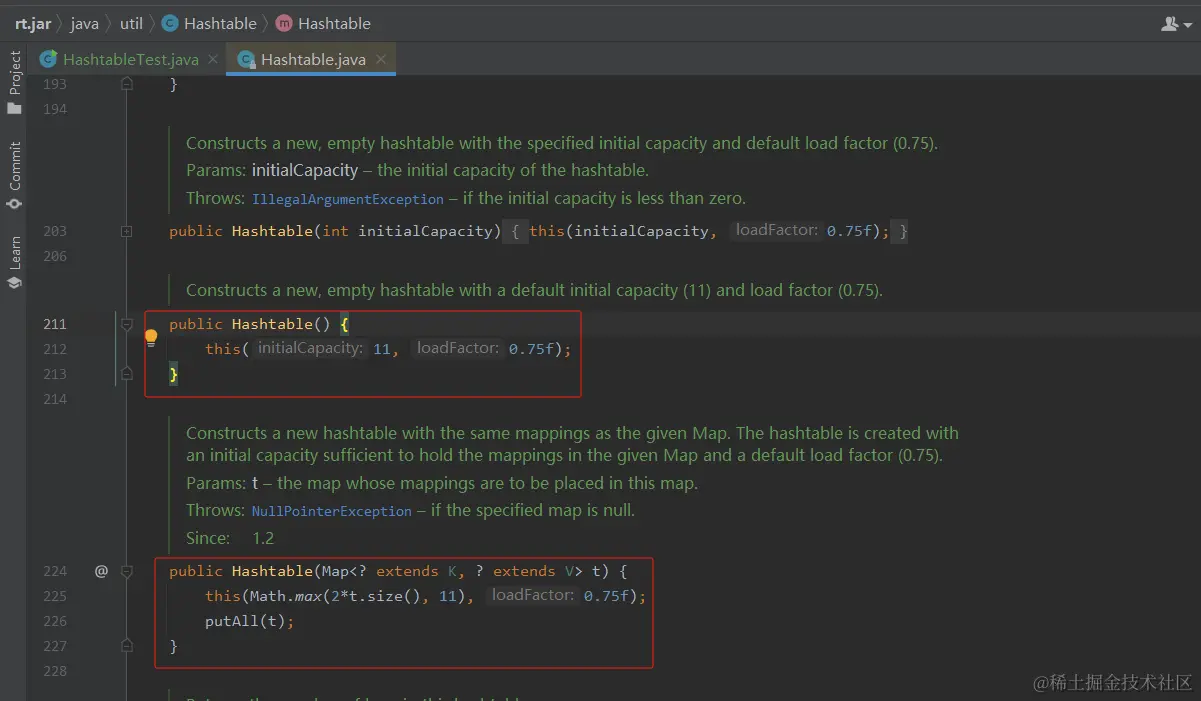This screenshot has height=701, width=1201.
Task: Click line number 224 in gutter
Action: click(55, 571)
